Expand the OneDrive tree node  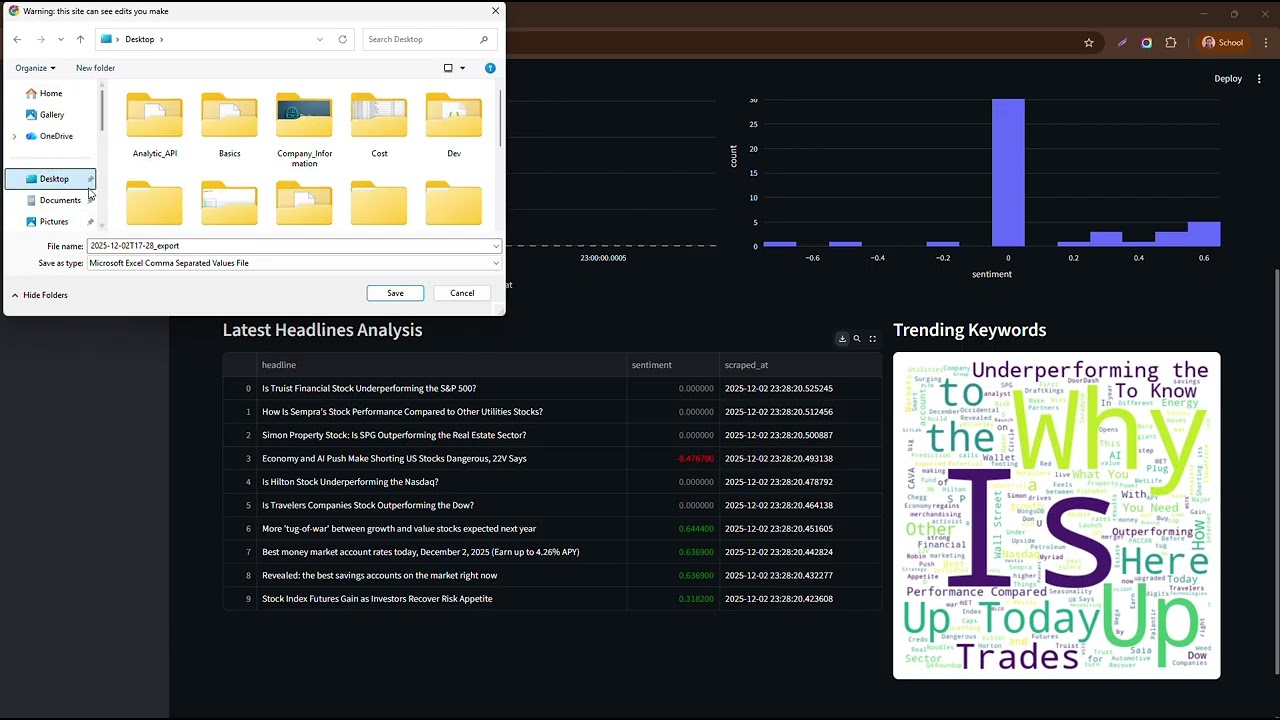(14, 136)
